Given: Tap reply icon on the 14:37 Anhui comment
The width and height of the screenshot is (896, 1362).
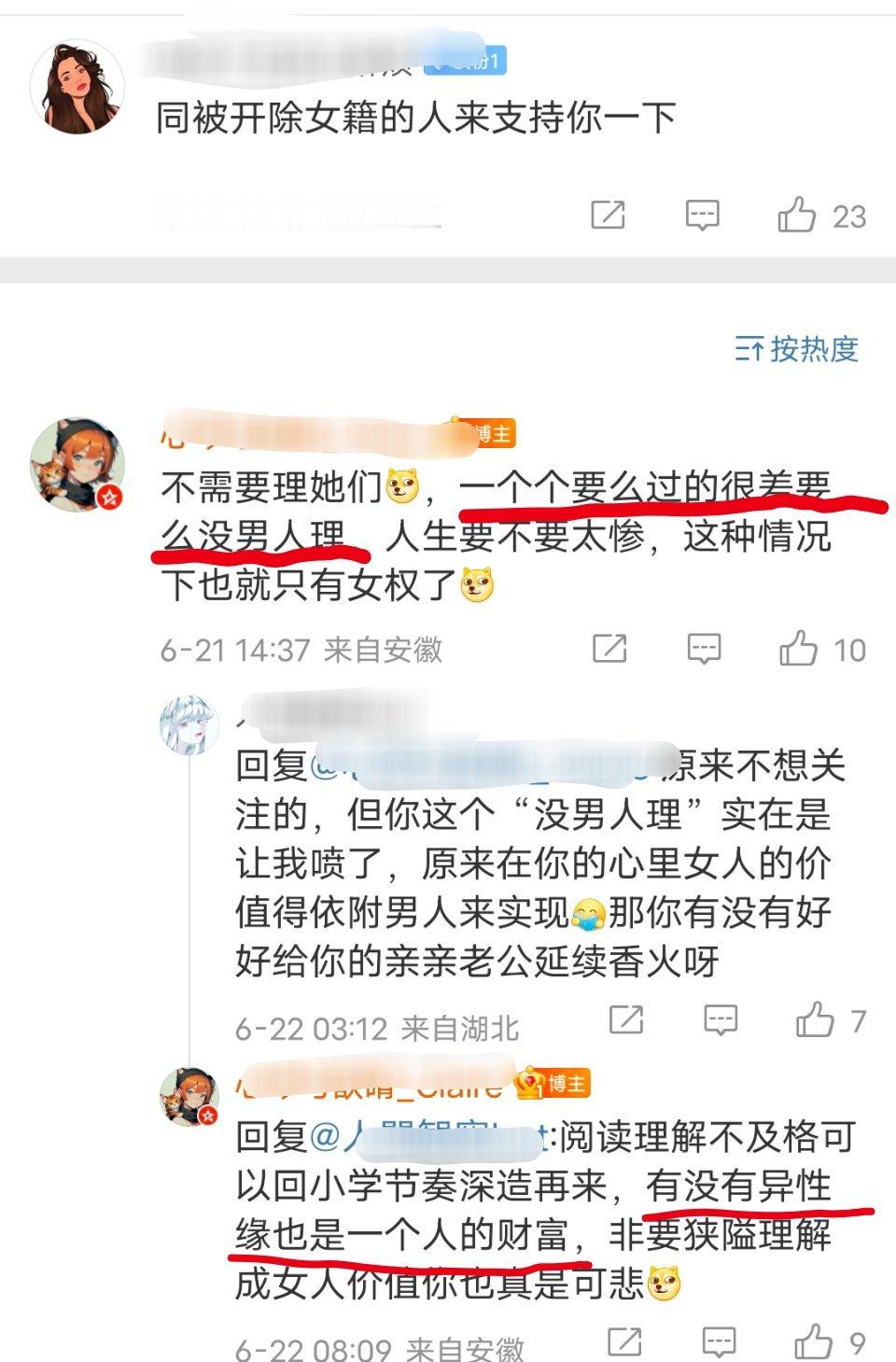Looking at the screenshot, I should pos(704,649).
